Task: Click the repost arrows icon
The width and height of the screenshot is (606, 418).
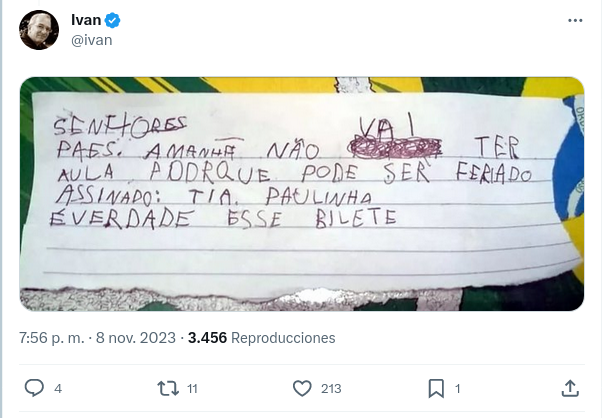Action: [168, 388]
